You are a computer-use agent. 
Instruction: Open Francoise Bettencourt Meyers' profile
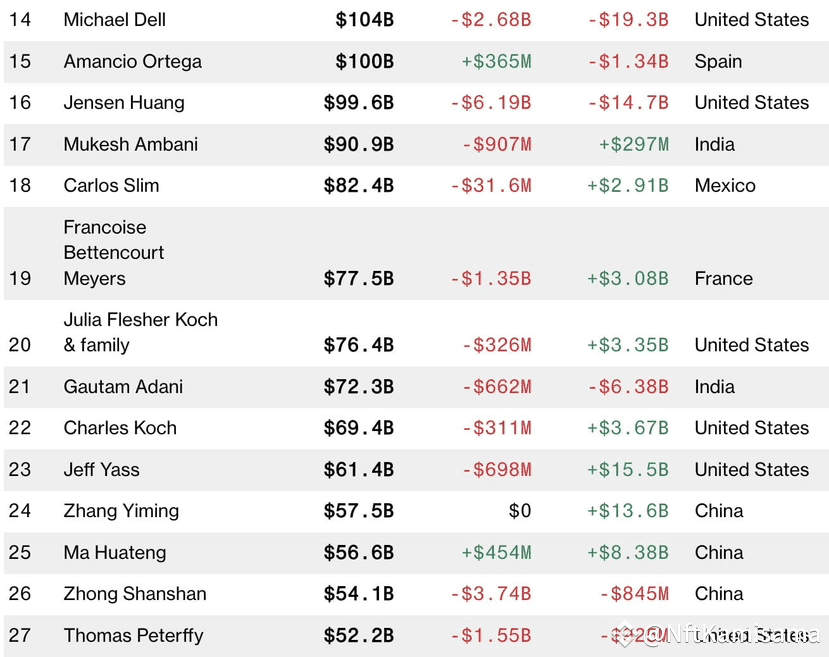(x=114, y=253)
